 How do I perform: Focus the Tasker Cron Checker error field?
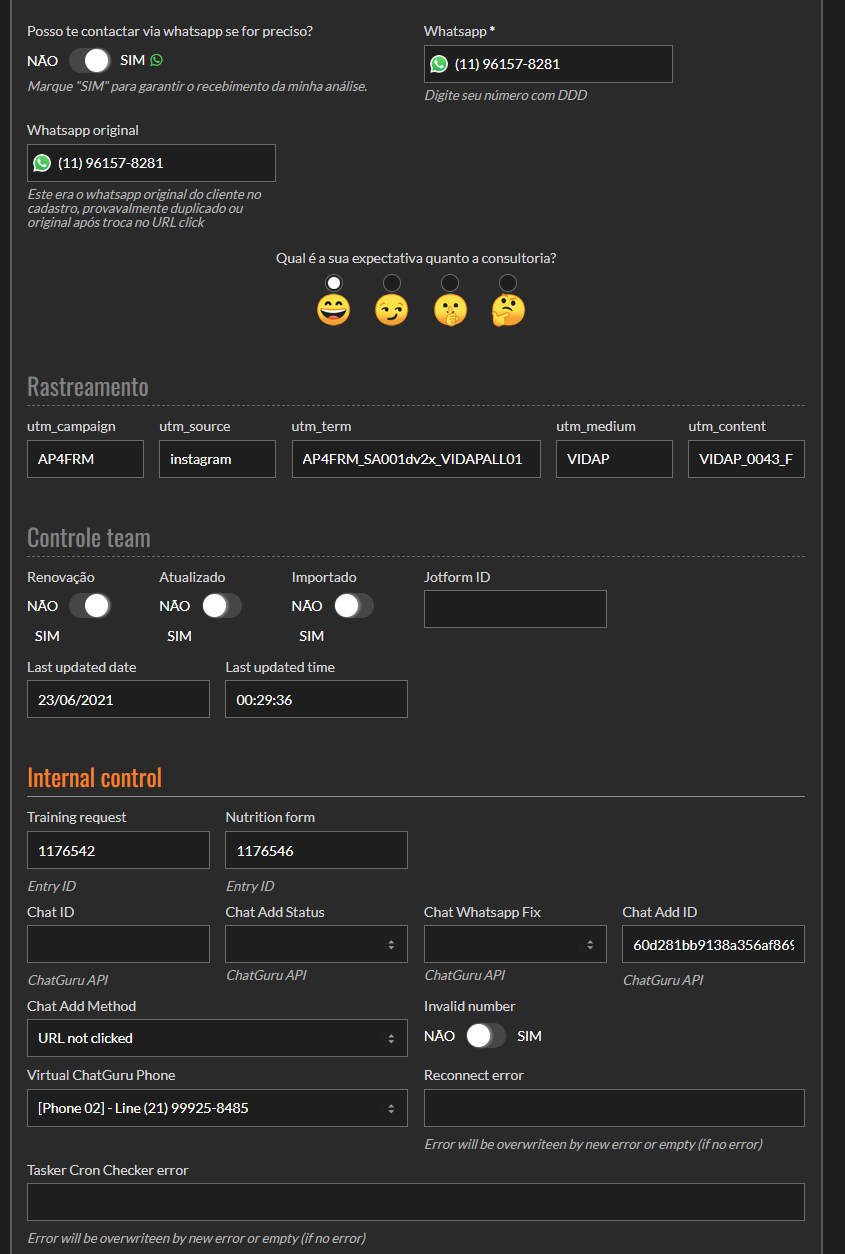[416, 1202]
